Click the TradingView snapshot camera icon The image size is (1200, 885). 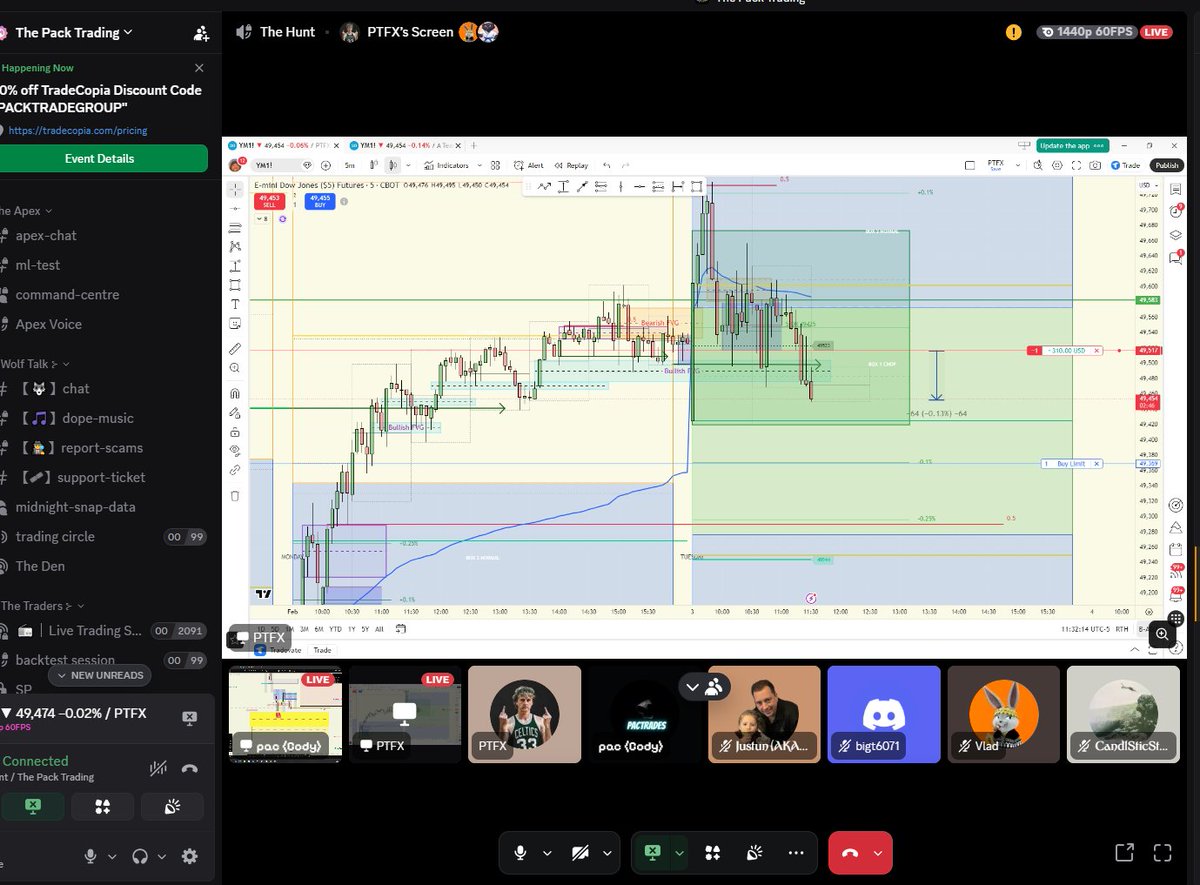click(x=1096, y=165)
